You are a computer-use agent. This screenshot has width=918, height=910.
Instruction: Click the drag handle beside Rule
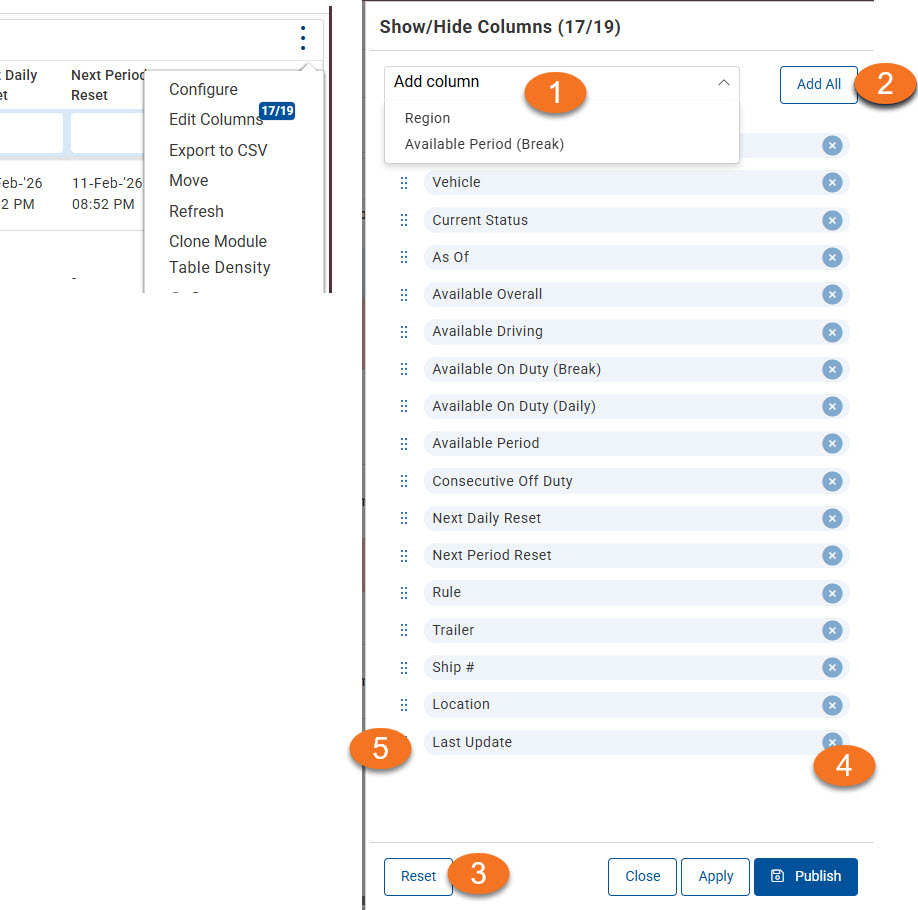(x=404, y=593)
